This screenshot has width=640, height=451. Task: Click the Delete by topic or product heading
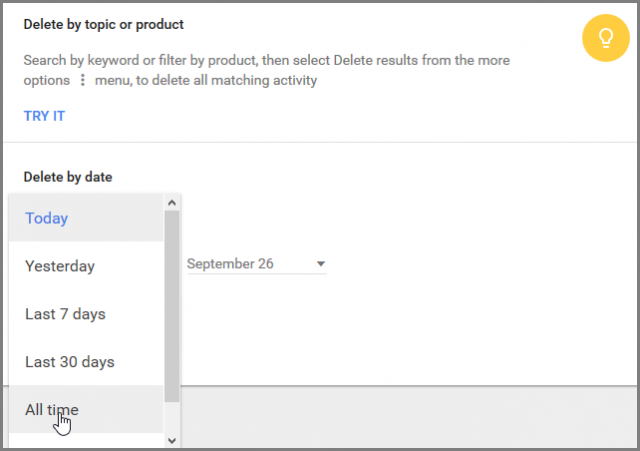104,24
